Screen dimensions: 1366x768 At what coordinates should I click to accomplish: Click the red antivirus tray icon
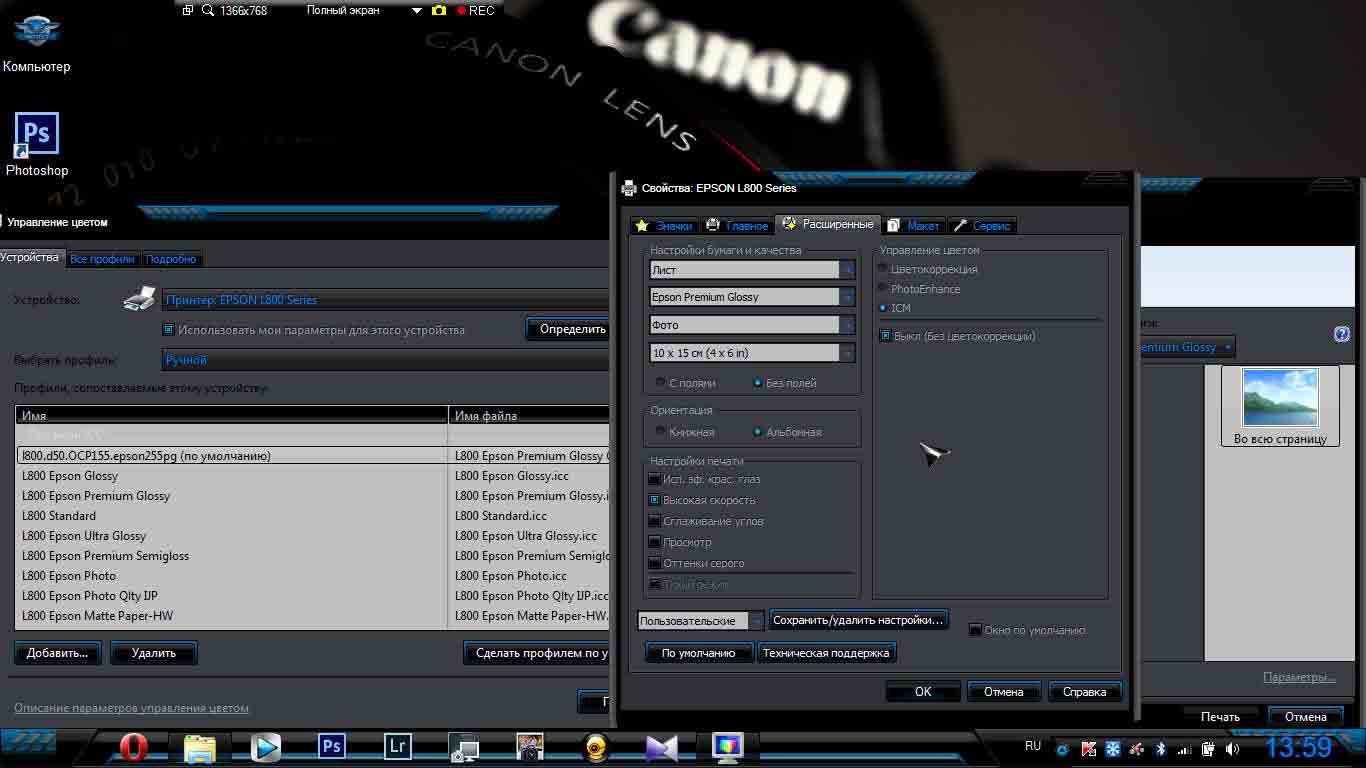tap(1088, 749)
